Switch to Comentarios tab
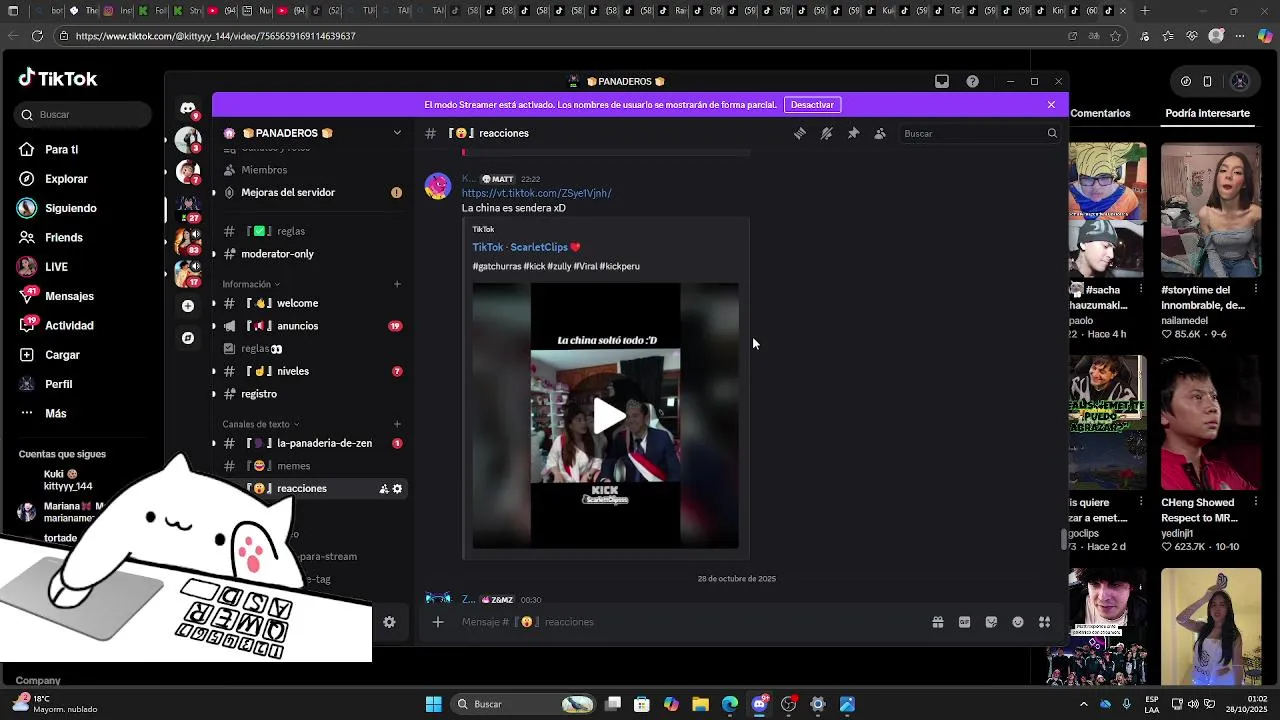The image size is (1280, 720). (x=1100, y=114)
